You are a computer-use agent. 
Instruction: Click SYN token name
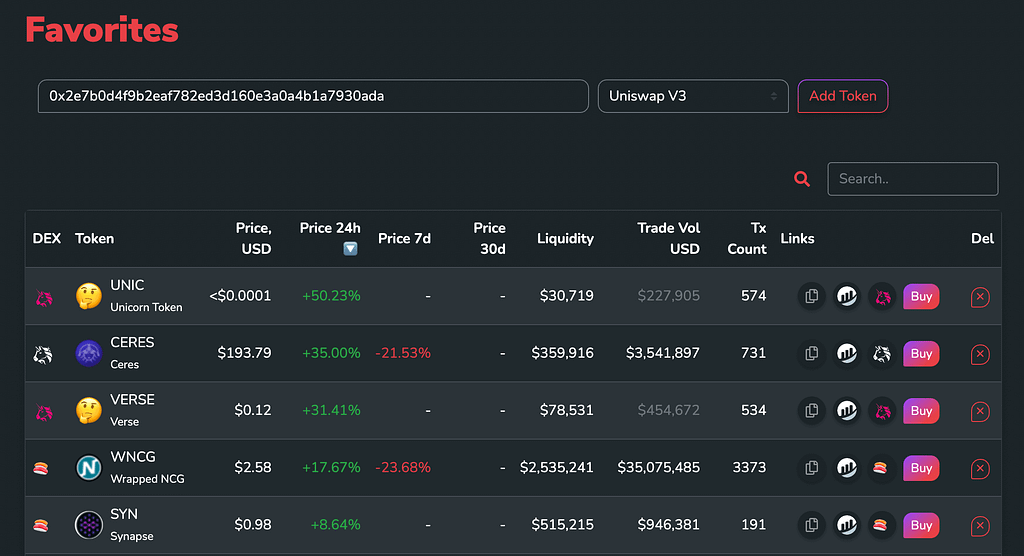(x=124, y=514)
